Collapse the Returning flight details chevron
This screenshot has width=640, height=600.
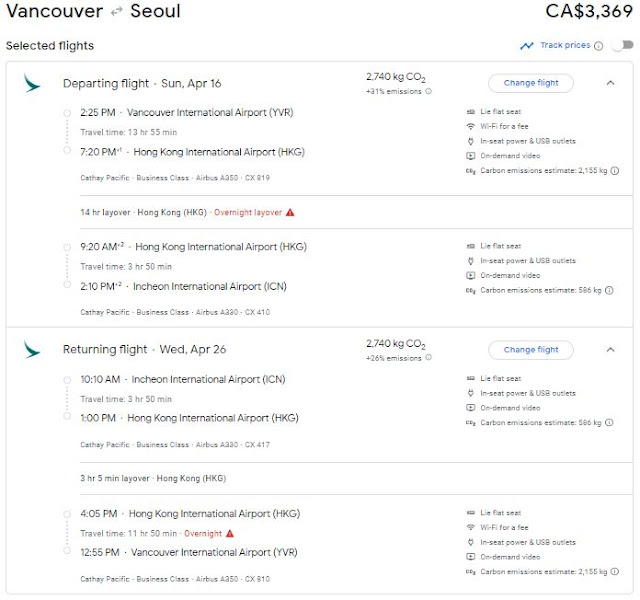pyautogui.click(x=610, y=350)
